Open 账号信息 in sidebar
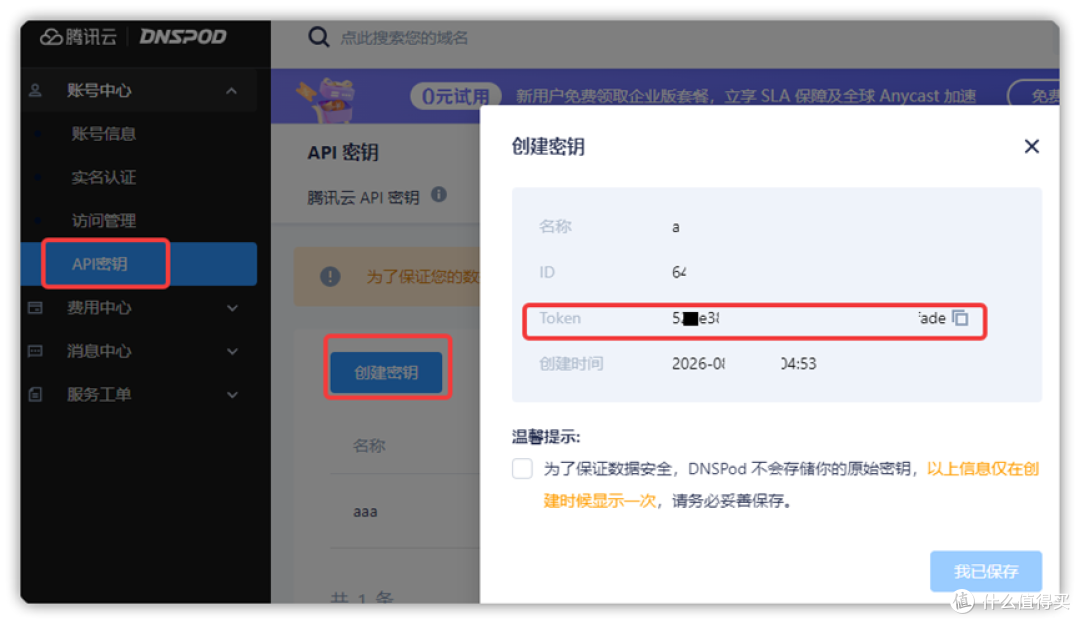The image size is (1080, 624). coord(103,134)
